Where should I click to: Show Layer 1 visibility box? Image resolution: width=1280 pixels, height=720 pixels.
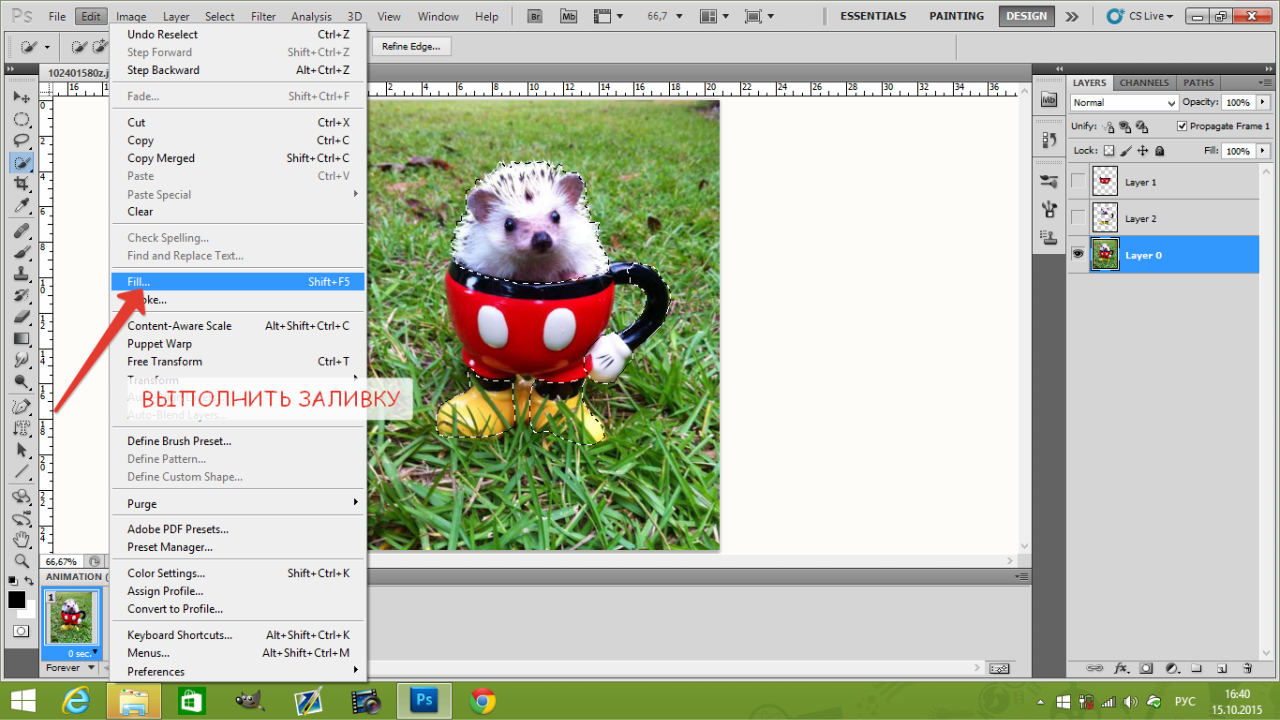point(1078,182)
